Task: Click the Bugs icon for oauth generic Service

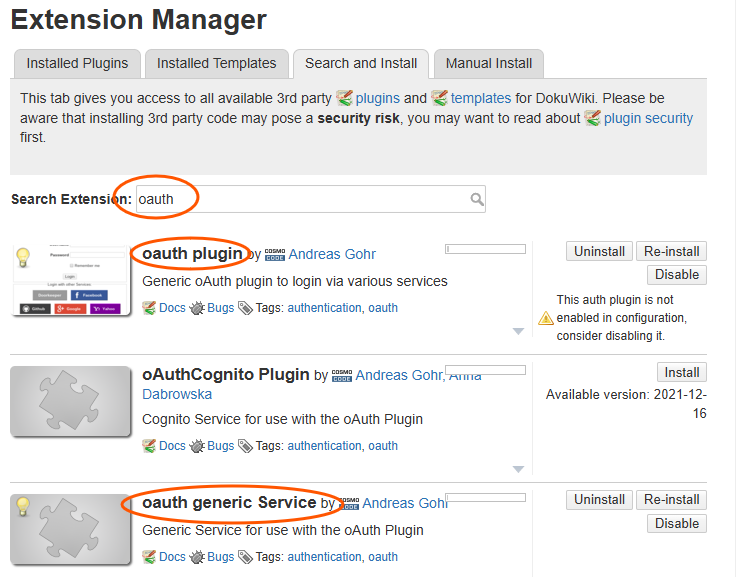Action: (x=197, y=557)
